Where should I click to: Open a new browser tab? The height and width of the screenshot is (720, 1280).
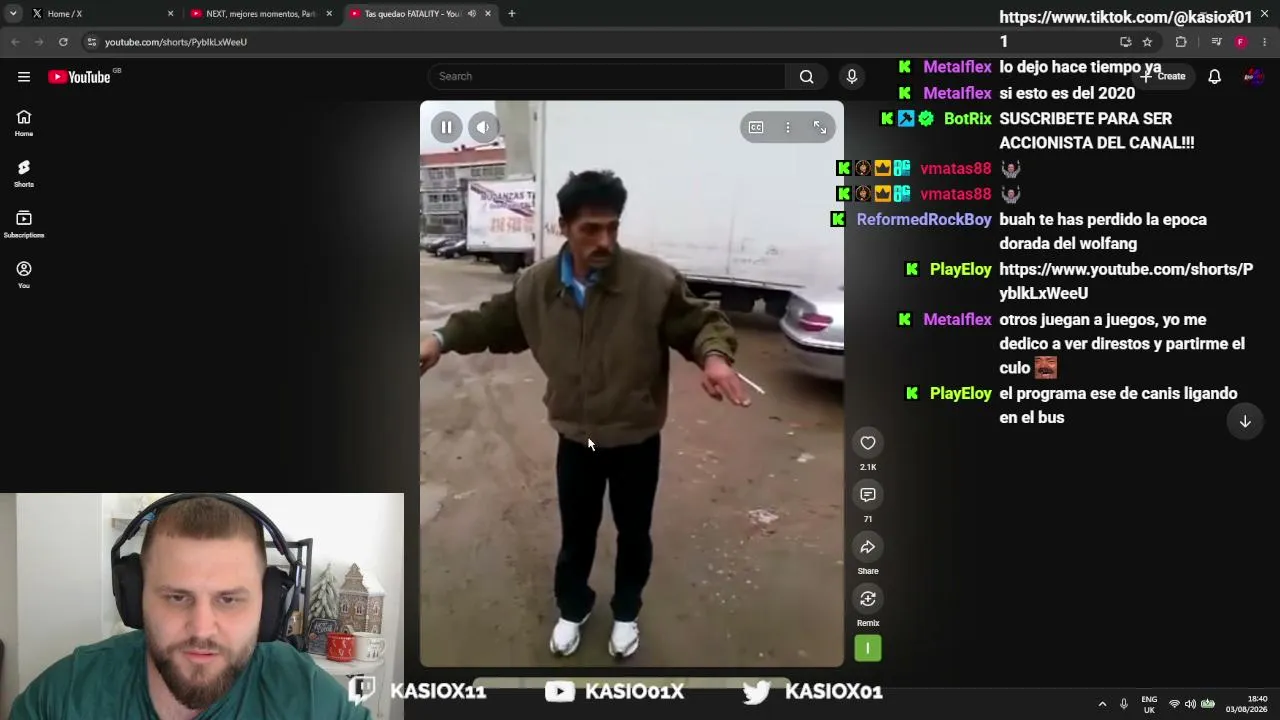point(512,14)
